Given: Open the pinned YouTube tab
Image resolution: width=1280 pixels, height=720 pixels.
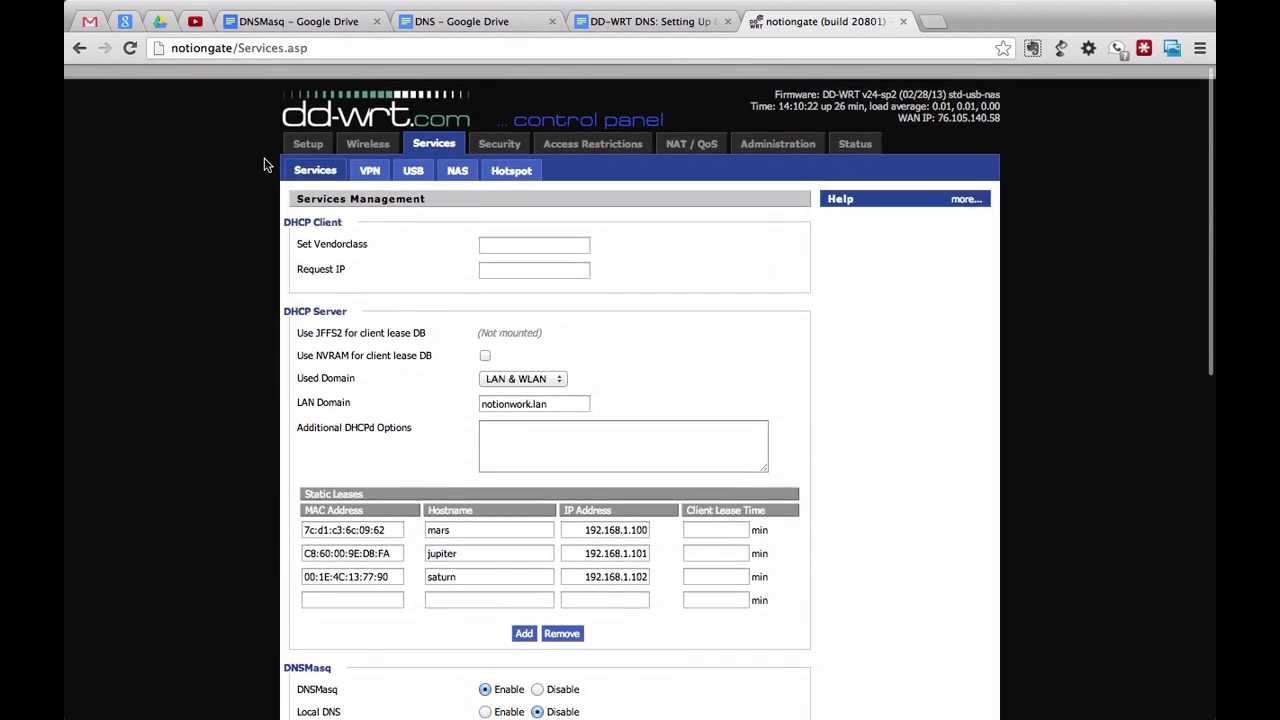Looking at the screenshot, I should coord(195,21).
